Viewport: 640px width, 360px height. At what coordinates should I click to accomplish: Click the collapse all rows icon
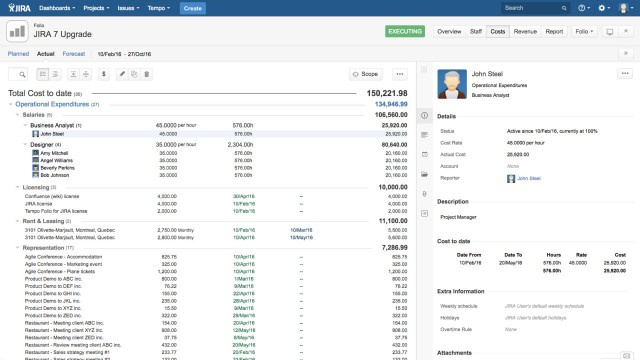point(86,74)
